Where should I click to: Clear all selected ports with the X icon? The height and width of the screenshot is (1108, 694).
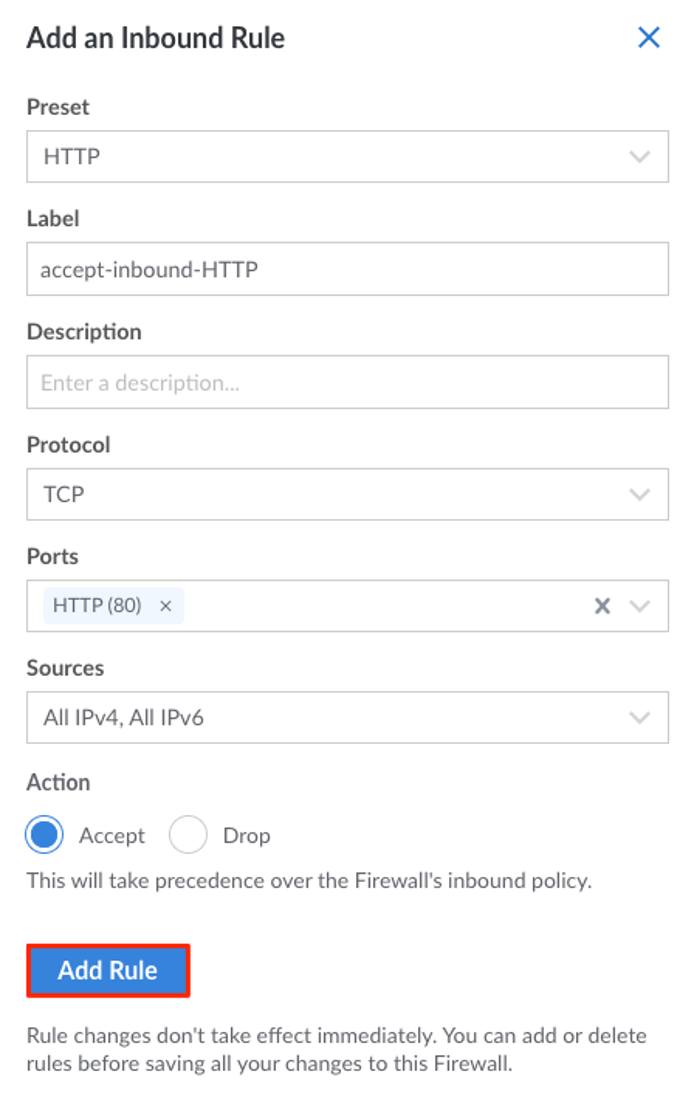[x=603, y=605]
